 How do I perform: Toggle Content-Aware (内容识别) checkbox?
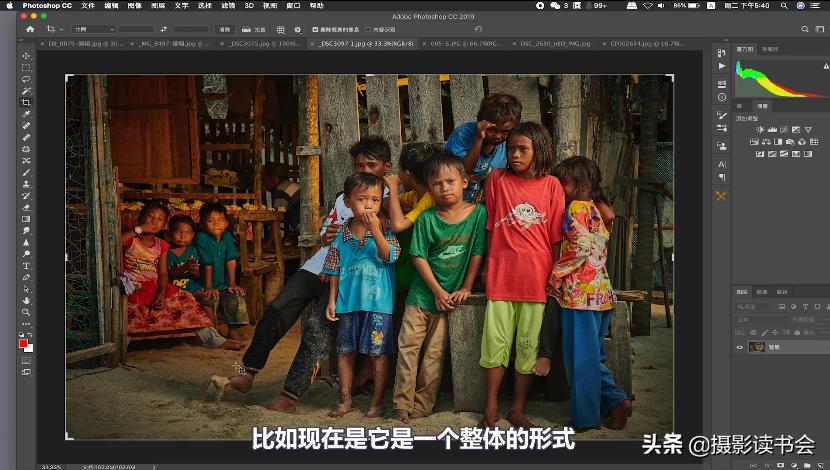368,30
